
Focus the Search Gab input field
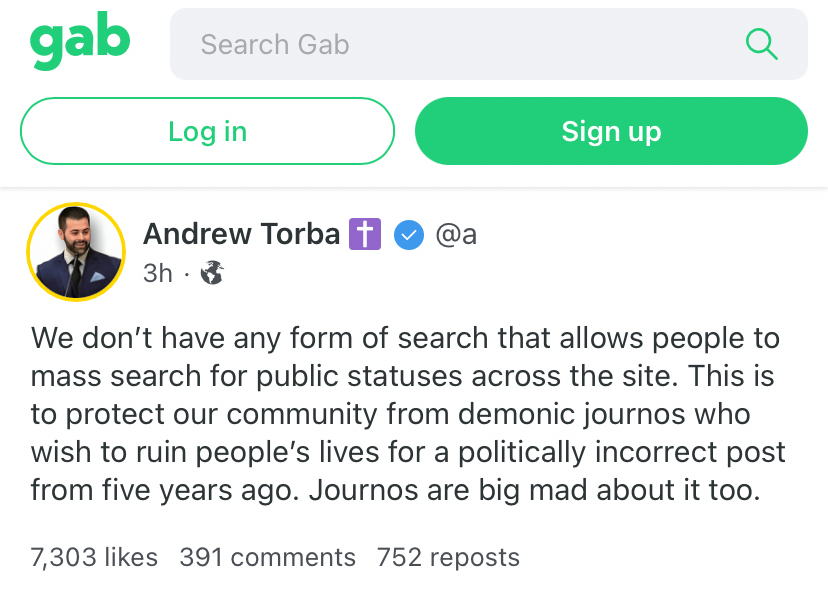coord(488,44)
